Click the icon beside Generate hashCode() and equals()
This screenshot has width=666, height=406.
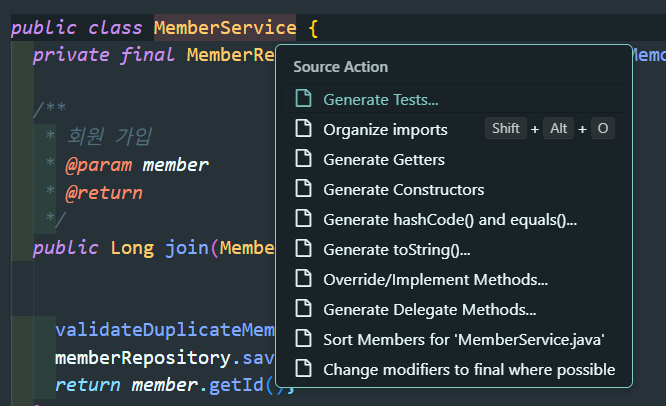click(x=303, y=219)
